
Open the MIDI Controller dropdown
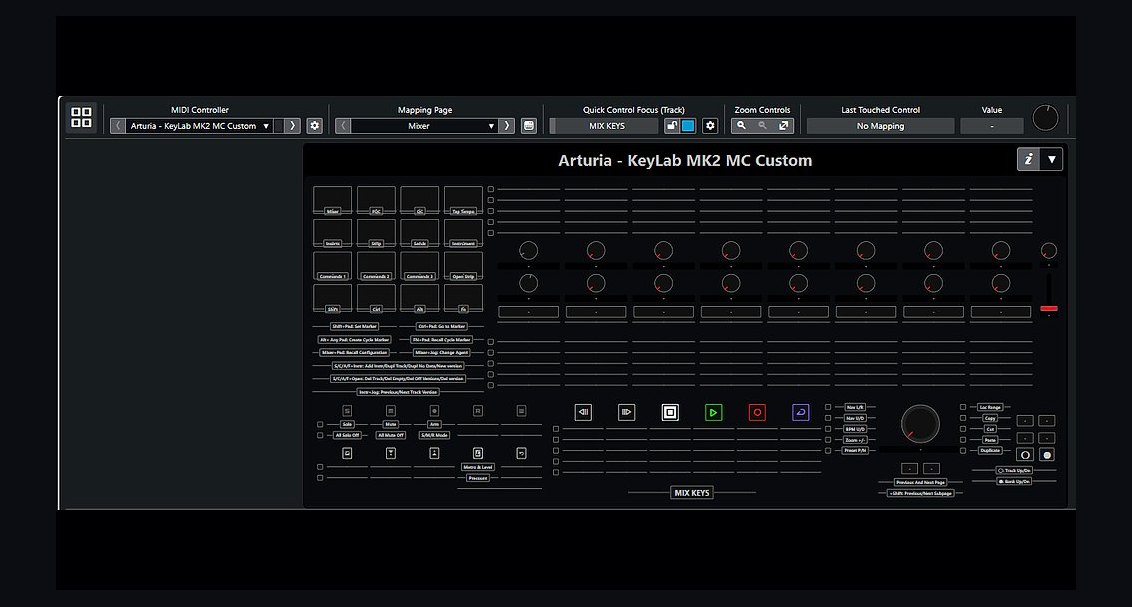pos(199,126)
